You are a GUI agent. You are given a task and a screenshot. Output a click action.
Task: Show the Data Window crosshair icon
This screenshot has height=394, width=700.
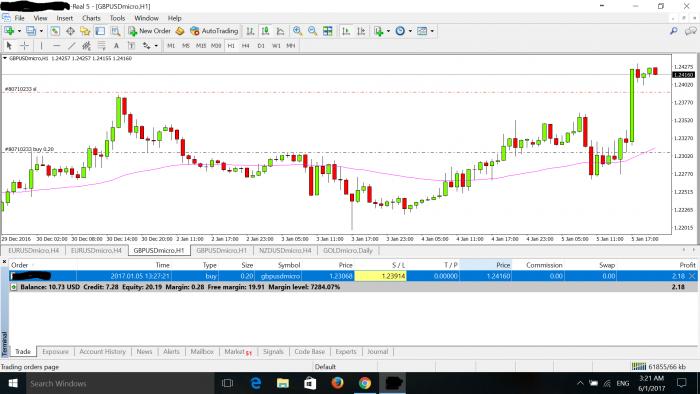point(70,31)
